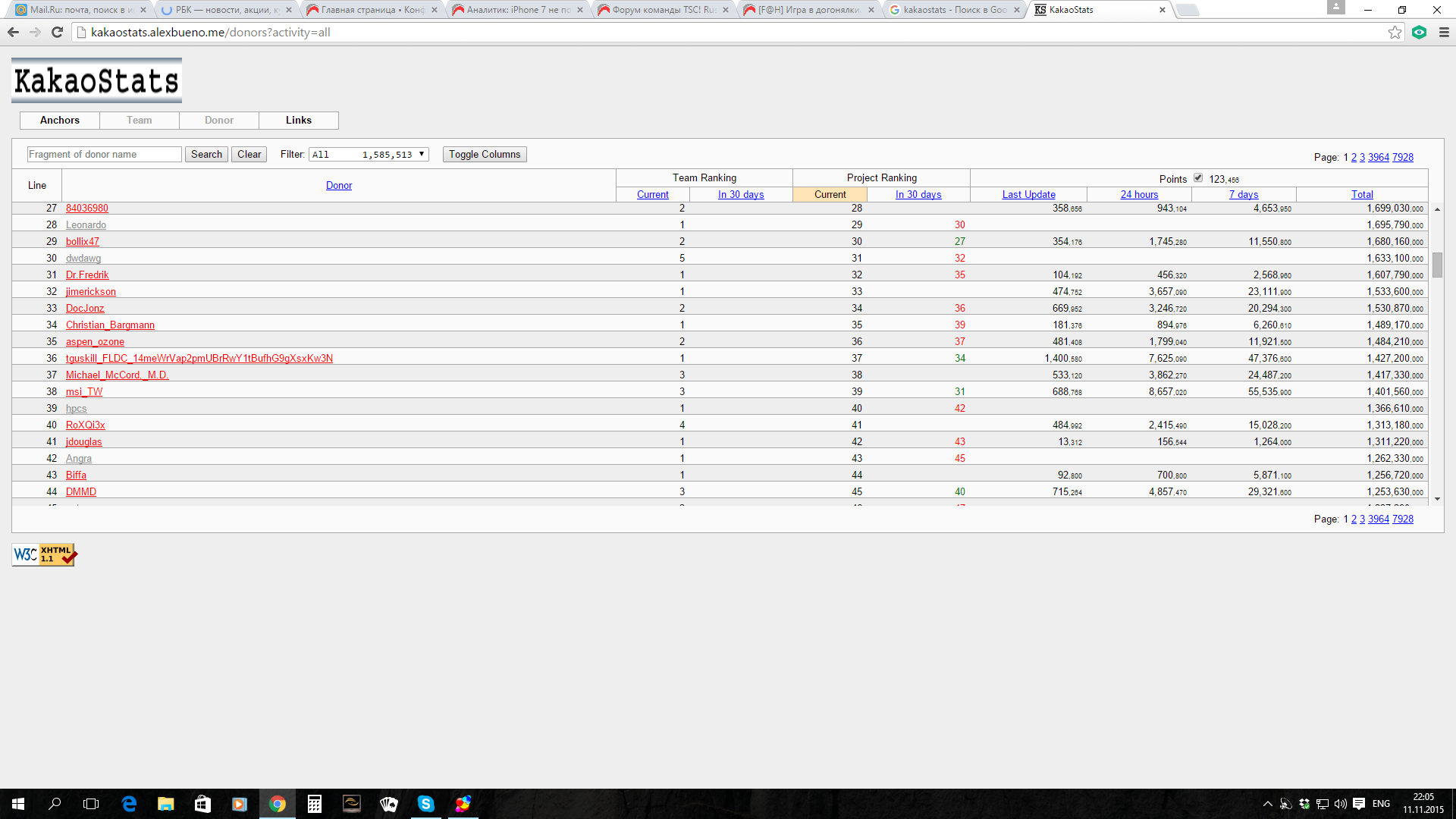
Task: Click the W3C XHTML 1.1 validation badge
Action: (x=44, y=554)
